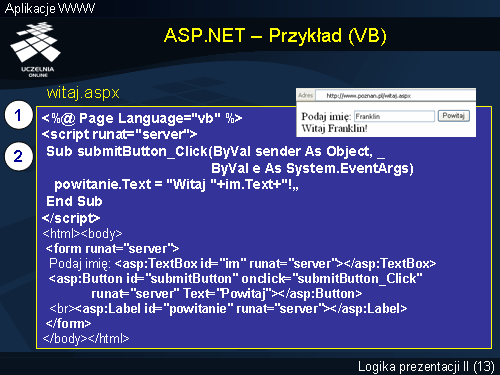Click the line '<%@ Page Language="vb" %>'
This screenshot has height=375, width=500.
142,118
